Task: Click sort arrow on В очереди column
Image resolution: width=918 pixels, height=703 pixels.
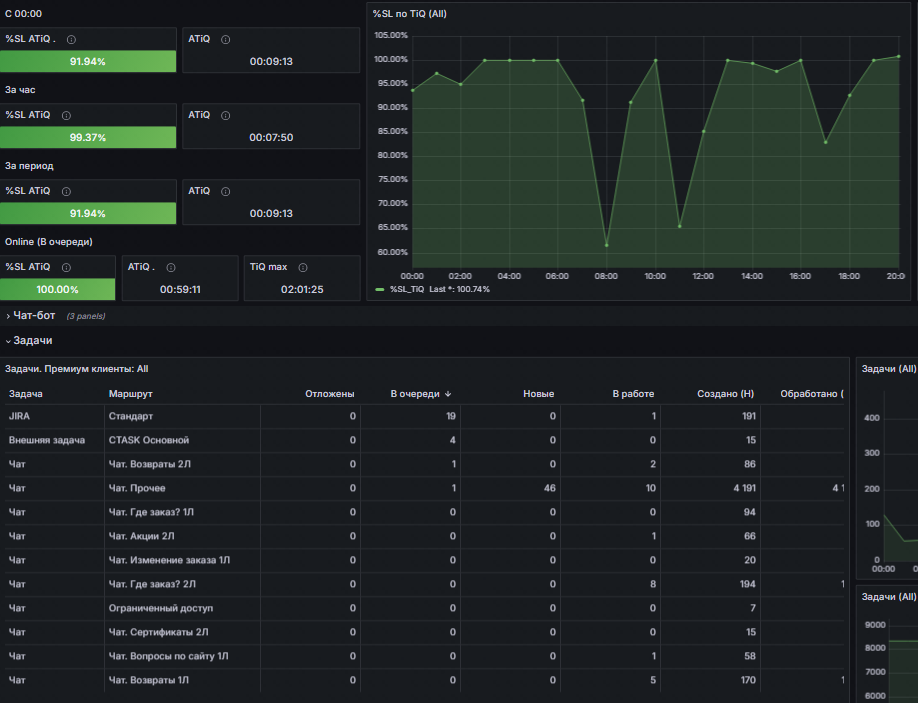Action: (x=448, y=394)
